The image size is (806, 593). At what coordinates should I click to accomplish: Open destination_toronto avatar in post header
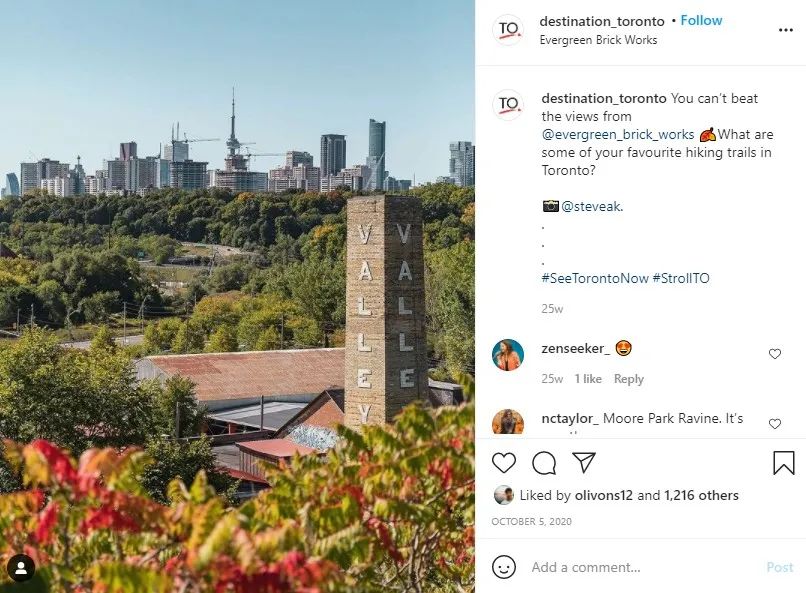[508, 30]
